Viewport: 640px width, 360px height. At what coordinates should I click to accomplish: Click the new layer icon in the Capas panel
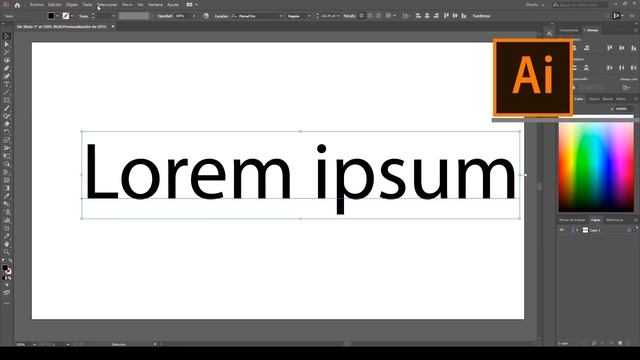click(620, 343)
